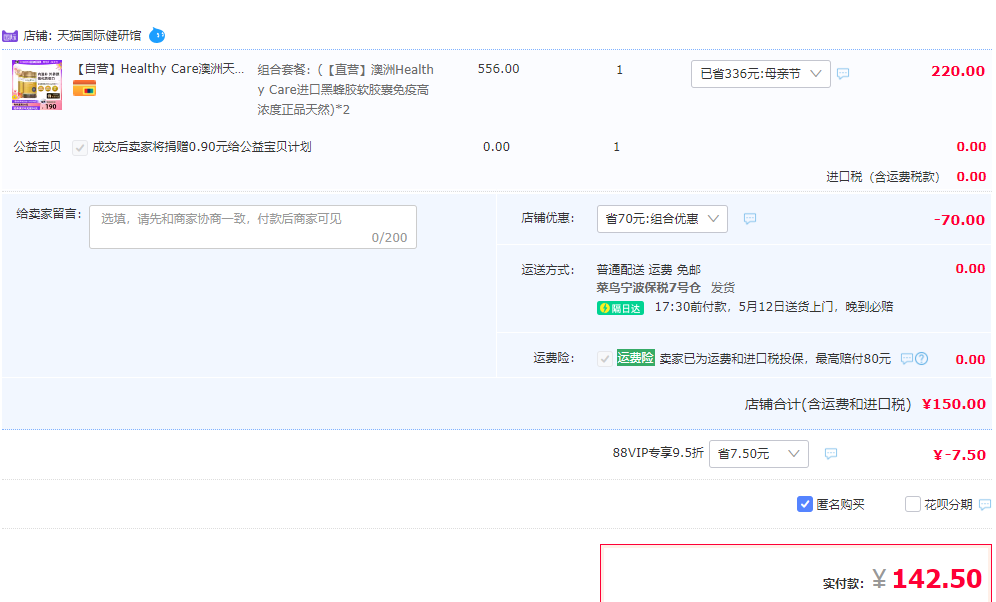This screenshot has height=602, width=996.
Task: Open the 运费险 help question-mark icon
Action: click(922, 359)
